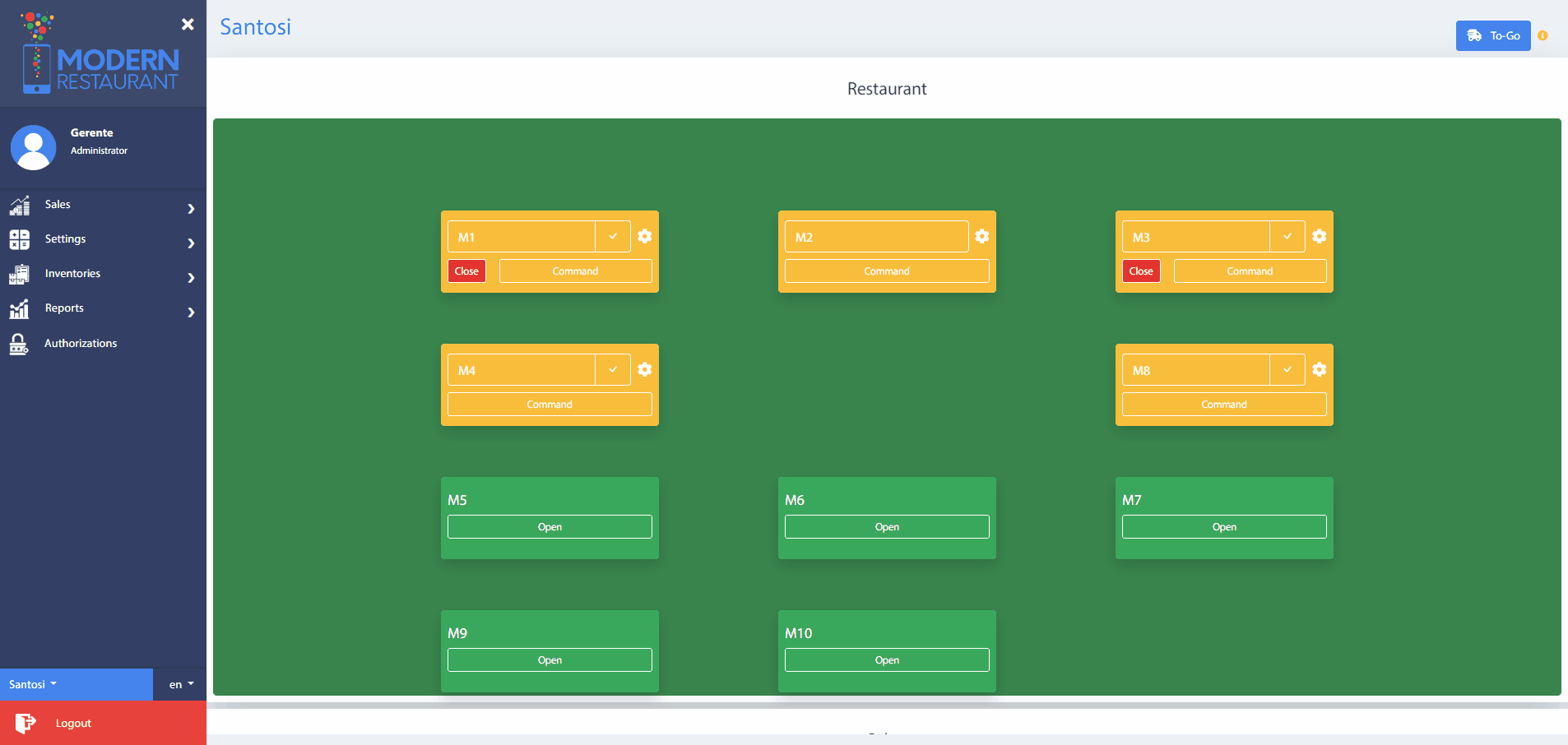The image size is (1568, 745).
Task: Click the M2 table name field
Action: coord(875,237)
